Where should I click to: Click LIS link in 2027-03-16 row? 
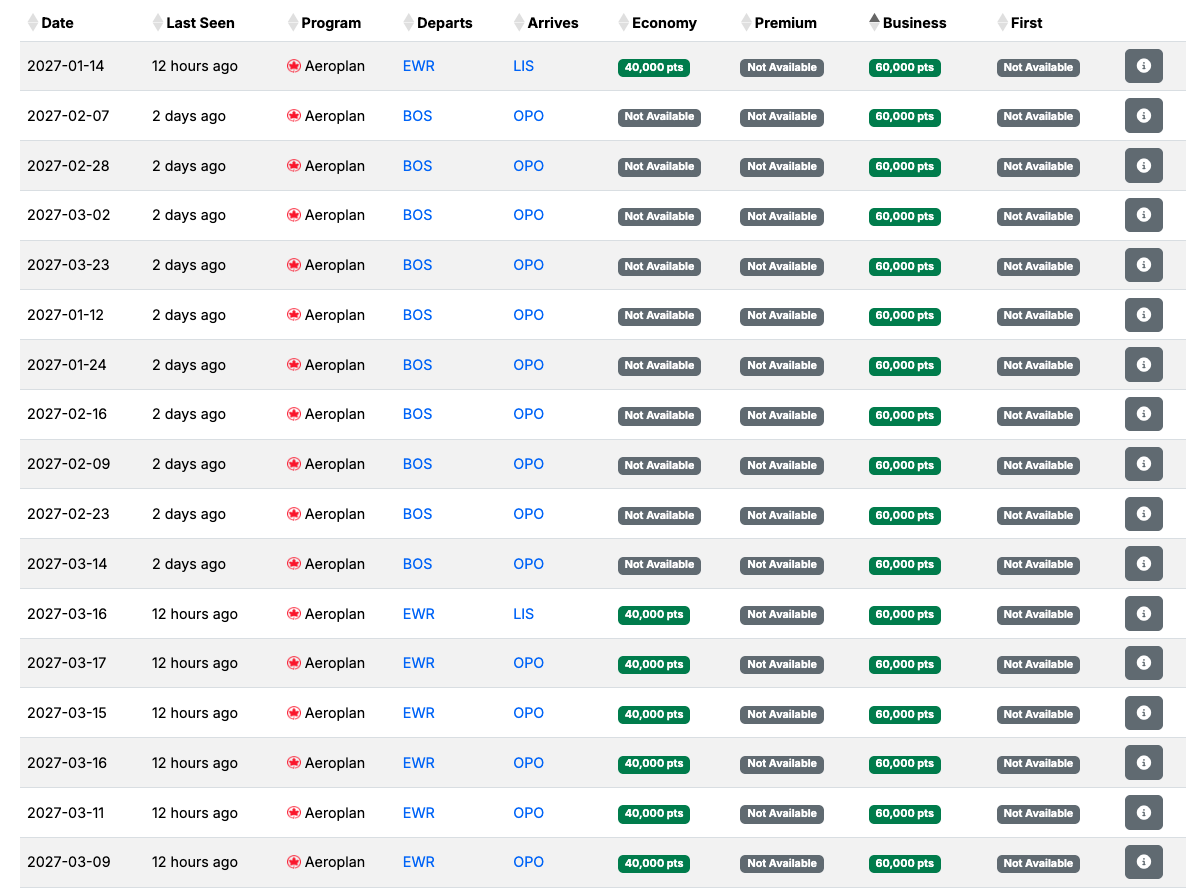(x=524, y=614)
